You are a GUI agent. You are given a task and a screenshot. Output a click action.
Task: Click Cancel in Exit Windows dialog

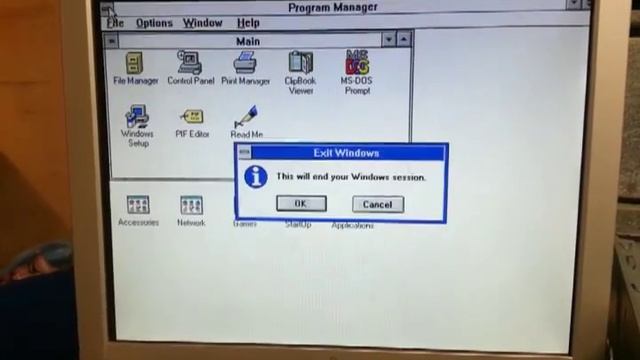coord(378,204)
